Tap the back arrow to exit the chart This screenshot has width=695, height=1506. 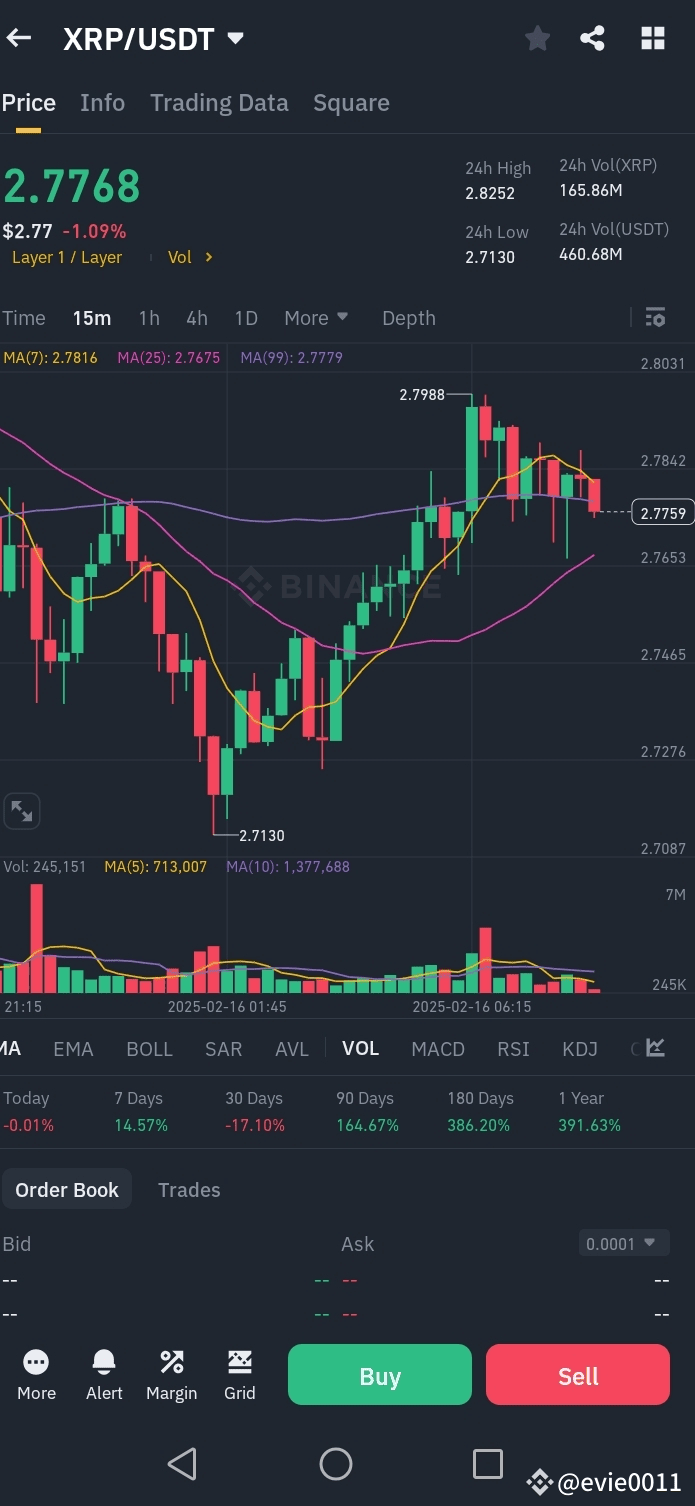18,37
